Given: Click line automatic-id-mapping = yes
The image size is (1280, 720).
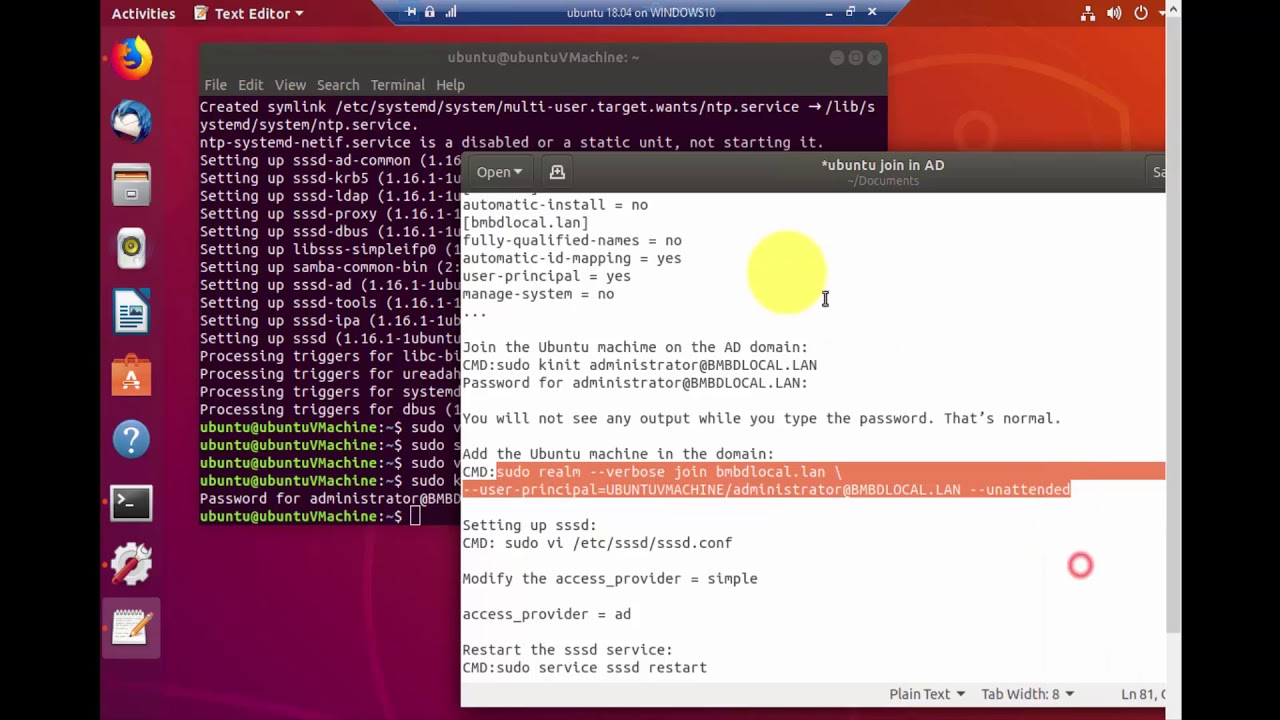Looking at the screenshot, I should [572, 259].
